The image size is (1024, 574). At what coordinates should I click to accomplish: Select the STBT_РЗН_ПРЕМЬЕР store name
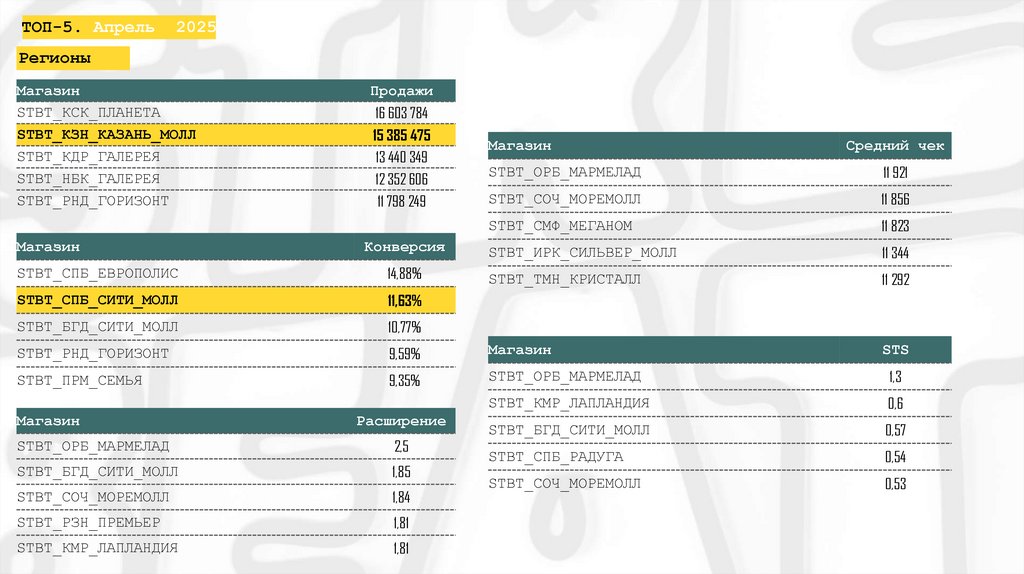point(89,522)
